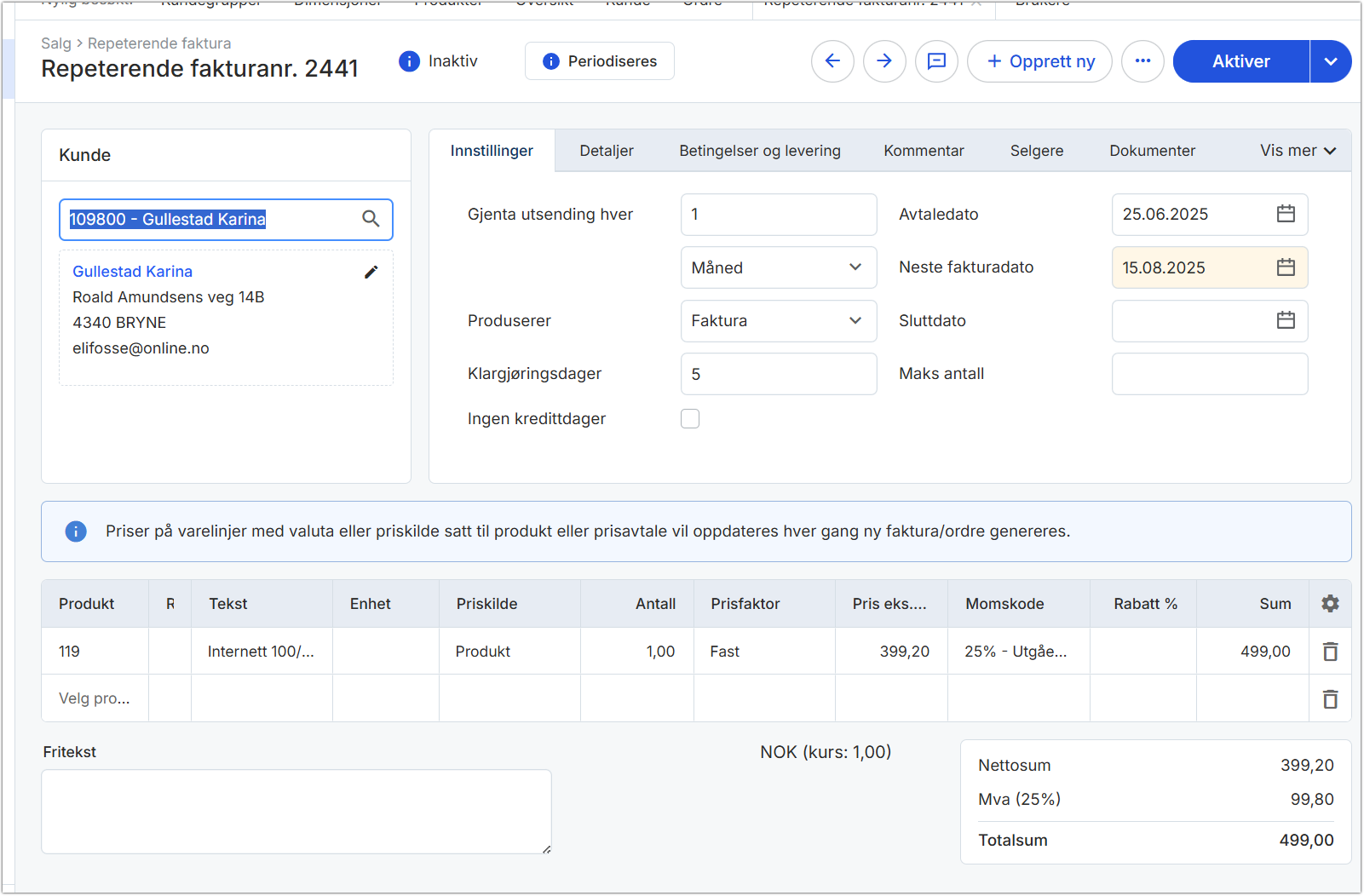Open the three-dots more actions menu
Screen dimensions: 1364x896
[1142, 61]
